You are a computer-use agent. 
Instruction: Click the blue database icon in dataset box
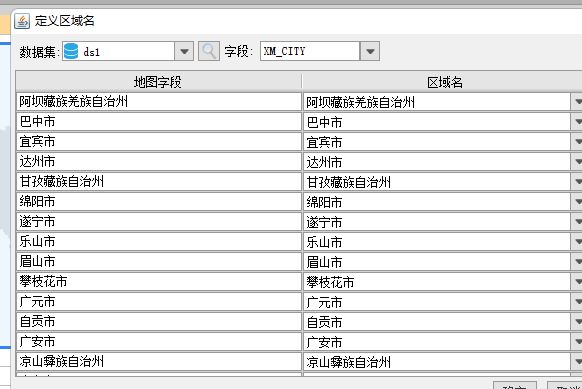click(71, 51)
